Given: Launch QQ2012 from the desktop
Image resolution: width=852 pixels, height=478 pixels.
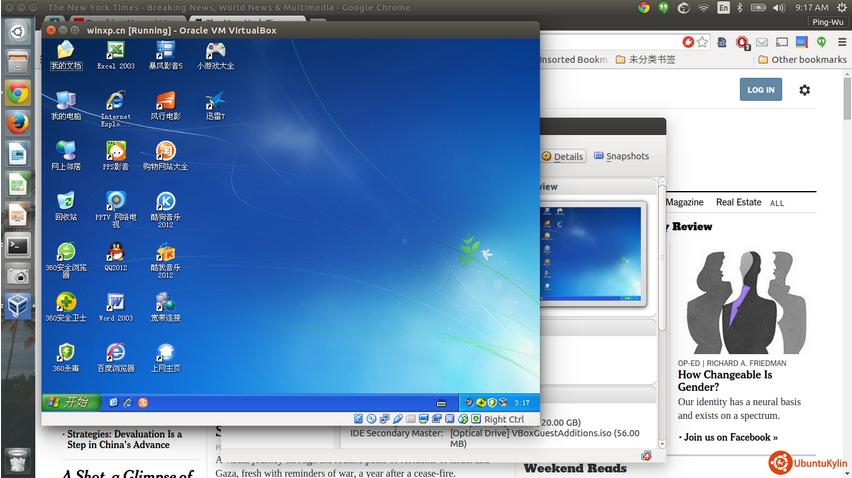Looking at the screenshot, I should [x=115, y=253].
